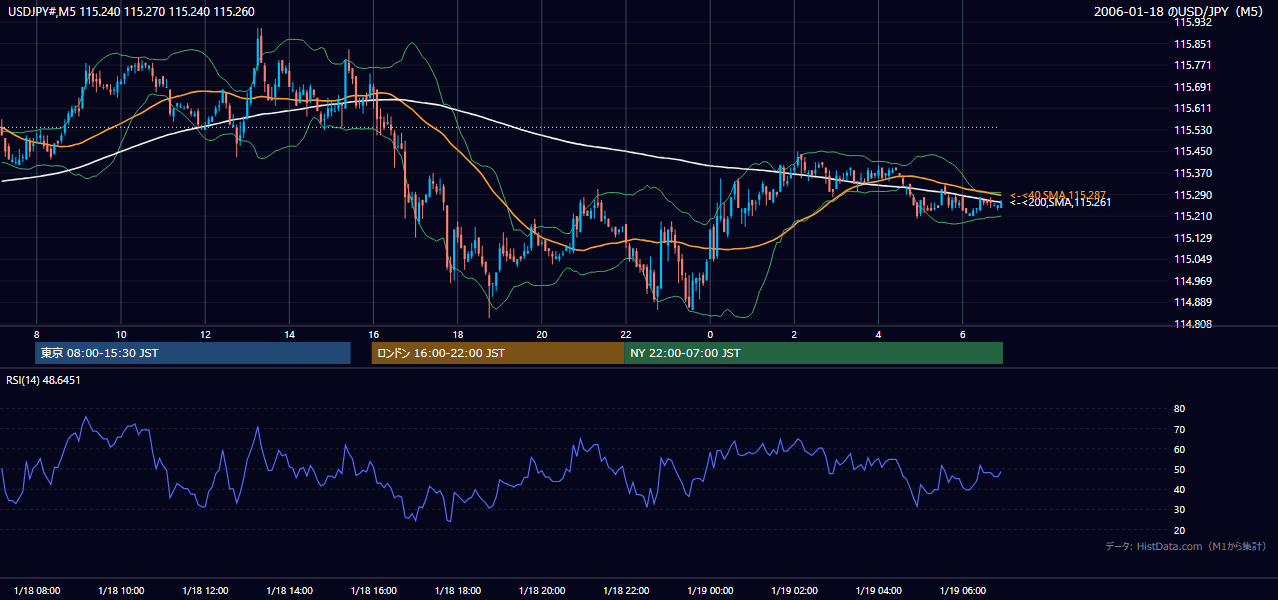This screenshot has width=1278, height=600.
Task: Click hour tick 10 below the price chart
Action: pyautogui.click(x=121, y=334)
